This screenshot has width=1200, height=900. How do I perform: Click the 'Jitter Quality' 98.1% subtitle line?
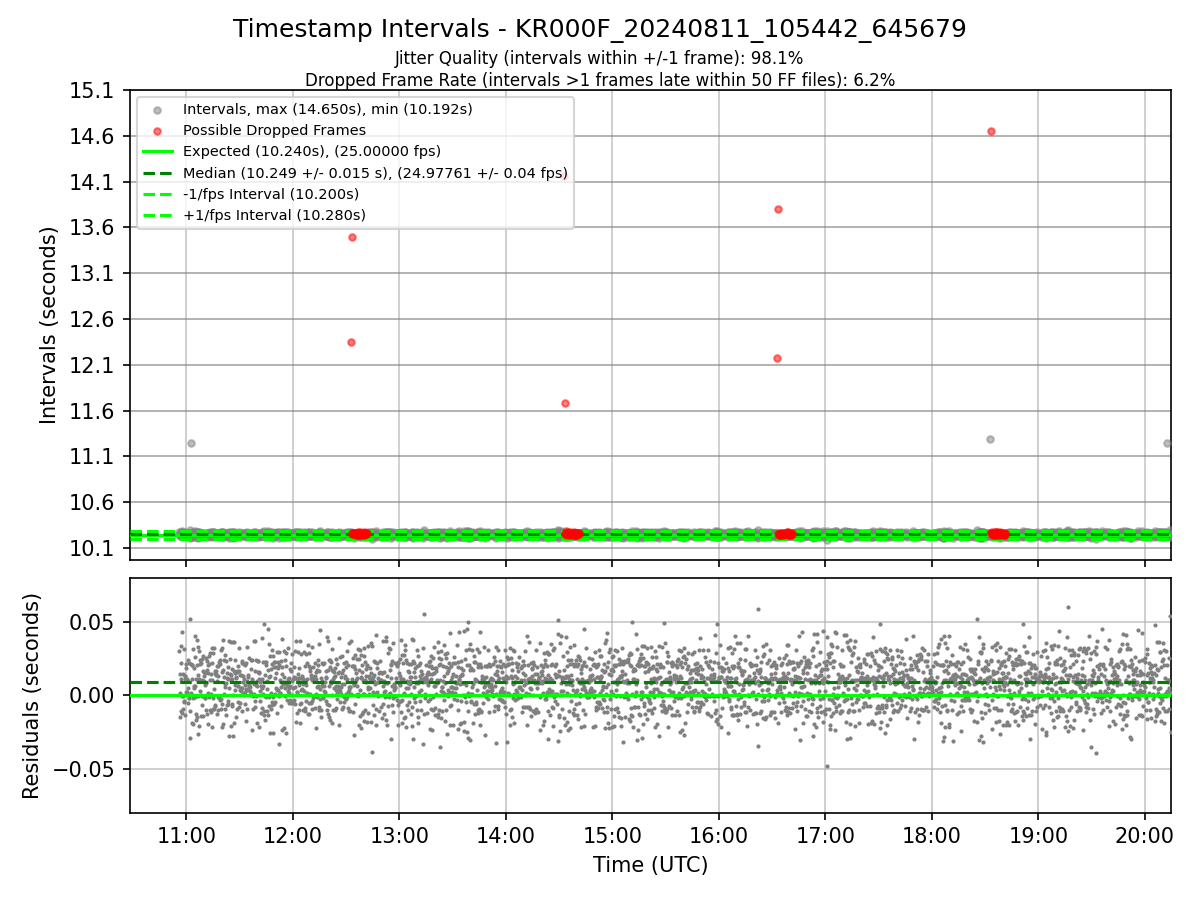click(599, 58)
